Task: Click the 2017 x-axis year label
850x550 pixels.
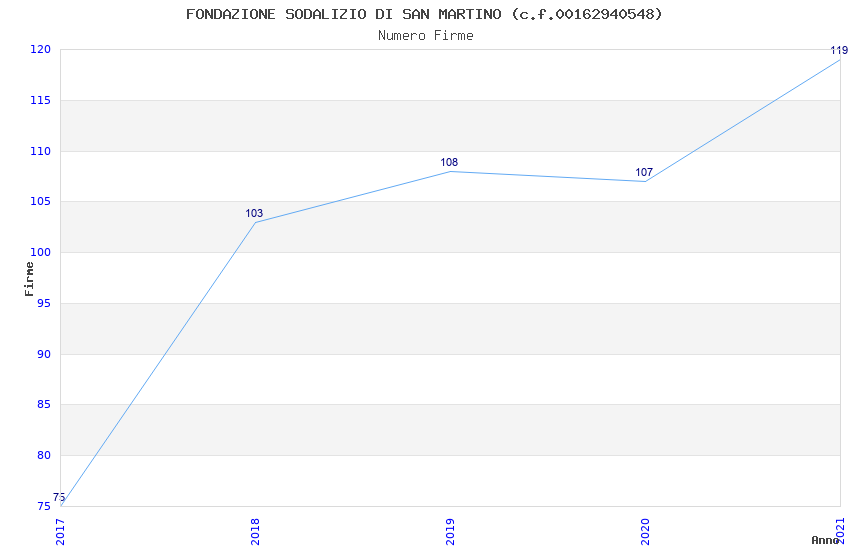Action: [60, 530]
